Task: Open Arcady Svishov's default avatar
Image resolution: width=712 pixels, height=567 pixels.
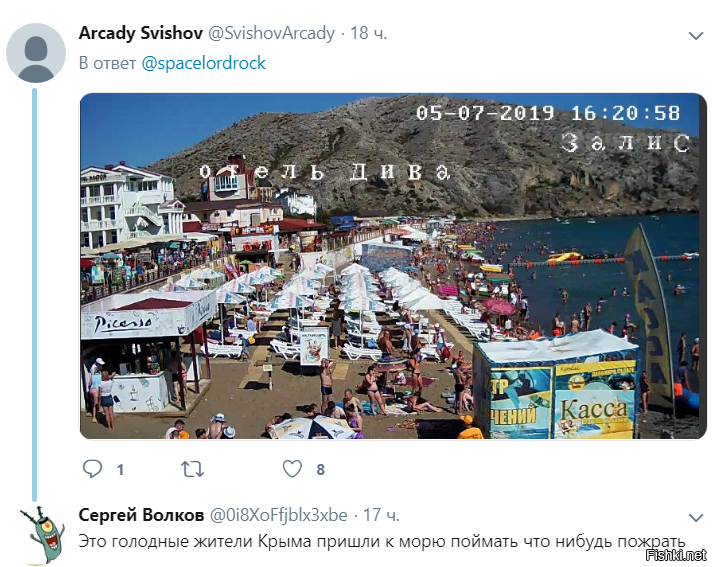Action: (x=36, y=53)
